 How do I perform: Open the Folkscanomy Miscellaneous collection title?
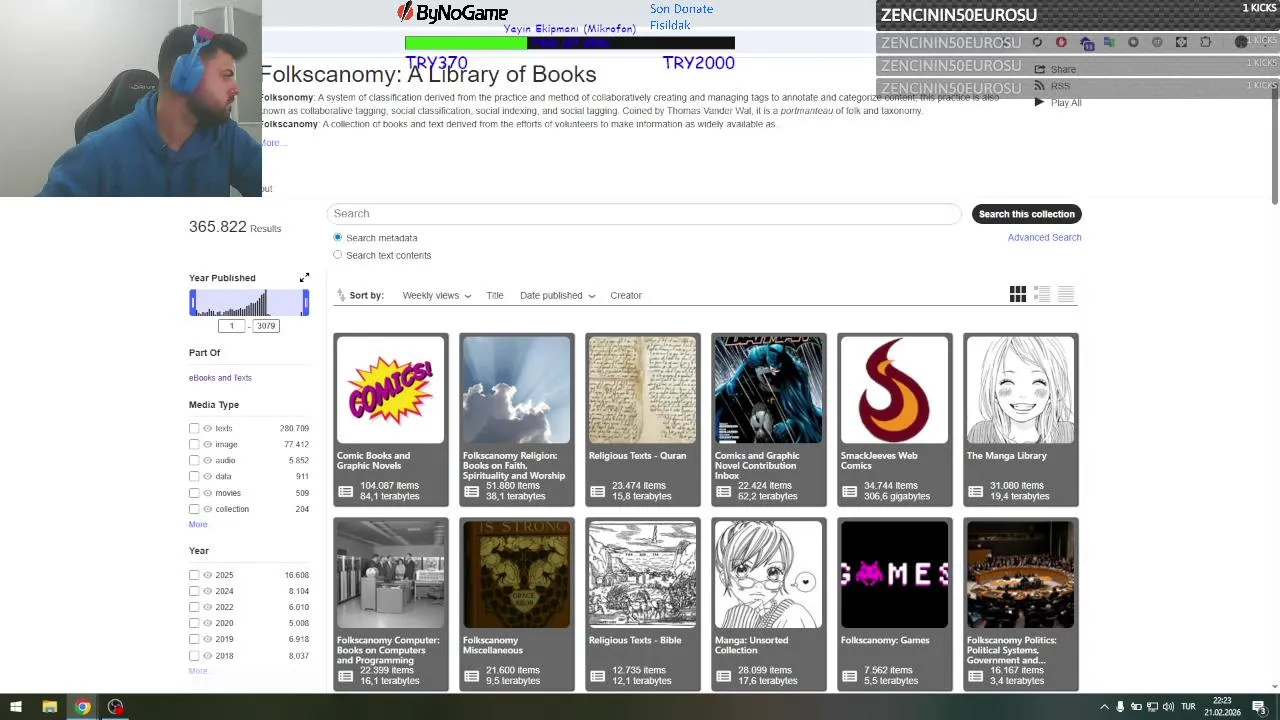[x=493, y=645]
